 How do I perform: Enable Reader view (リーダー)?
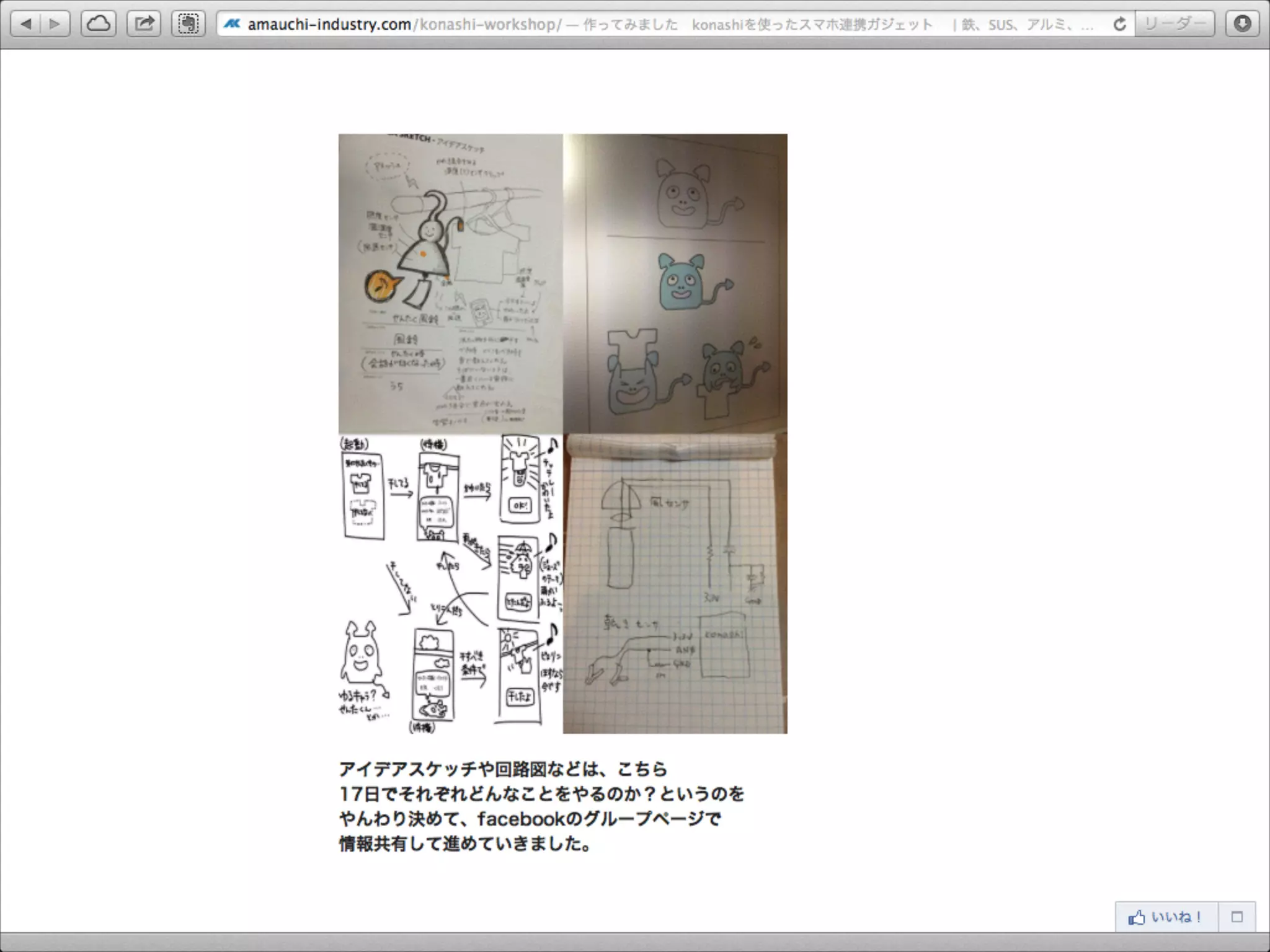1175,24
